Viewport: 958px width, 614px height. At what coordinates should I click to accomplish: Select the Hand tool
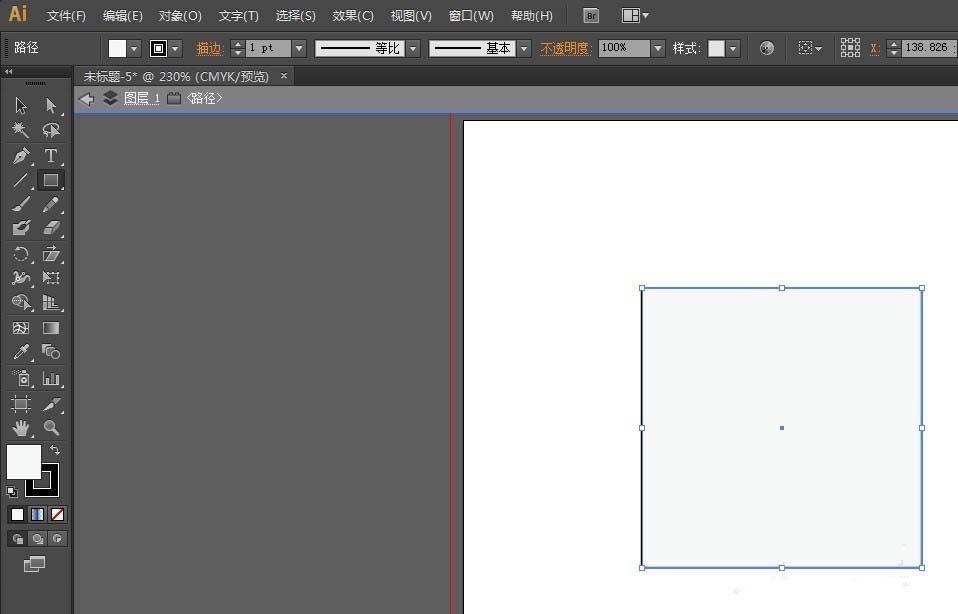(x=21, y=428)
